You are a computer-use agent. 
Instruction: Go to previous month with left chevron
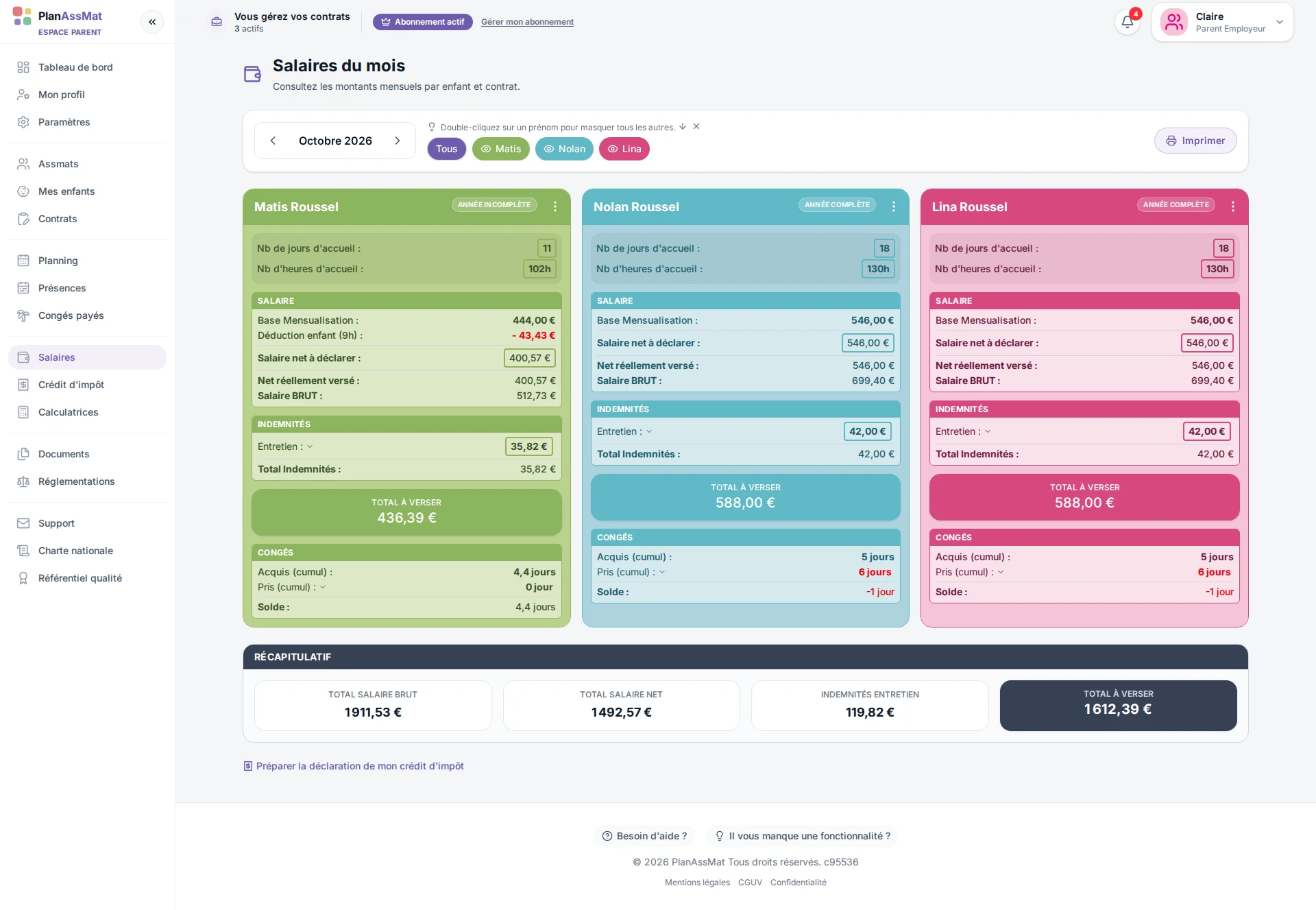click(x=273, y=141)
